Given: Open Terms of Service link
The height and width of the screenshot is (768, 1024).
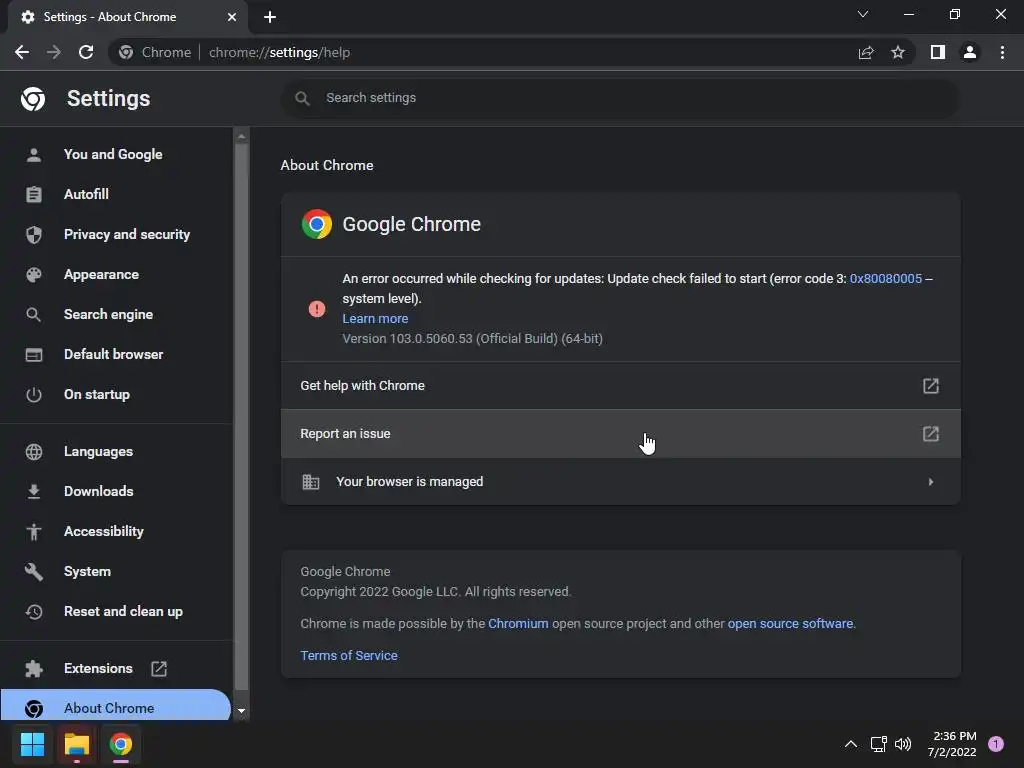Looking at the screenshot, I should click(x=349, y=656).
